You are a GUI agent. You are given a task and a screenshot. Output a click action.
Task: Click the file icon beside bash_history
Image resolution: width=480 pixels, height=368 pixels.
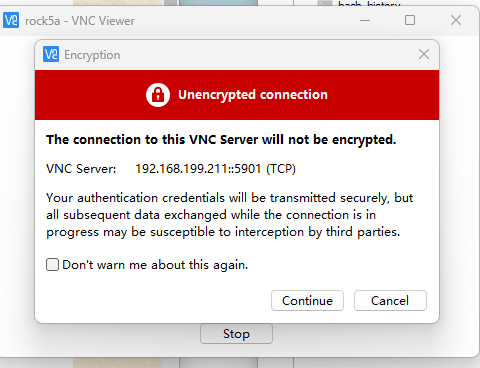[325, 4]
